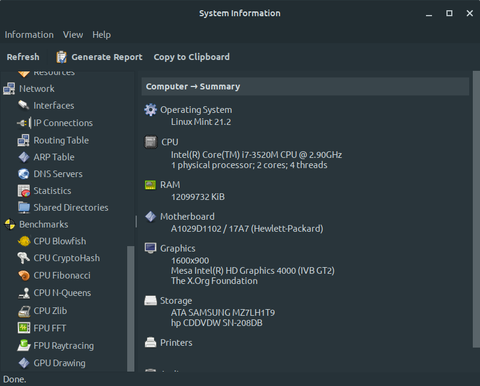This screenshot has width=480, height=386.
Task: Click the Generate Report clipboard icon
Action: (x=61, y=57)
